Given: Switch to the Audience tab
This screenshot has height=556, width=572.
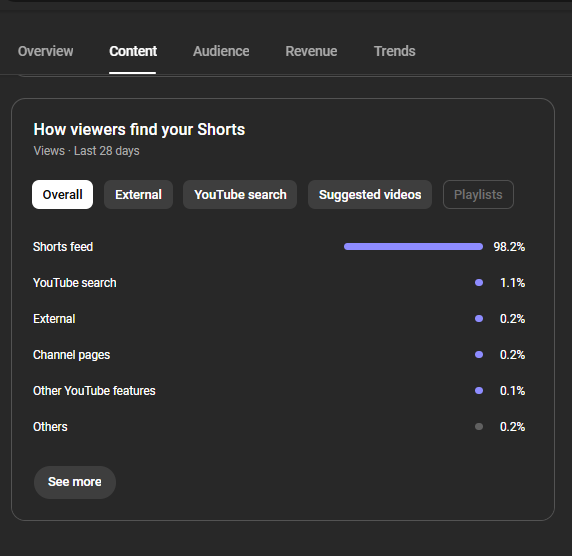Looking at the screenshot, I should tap(221, 51).
